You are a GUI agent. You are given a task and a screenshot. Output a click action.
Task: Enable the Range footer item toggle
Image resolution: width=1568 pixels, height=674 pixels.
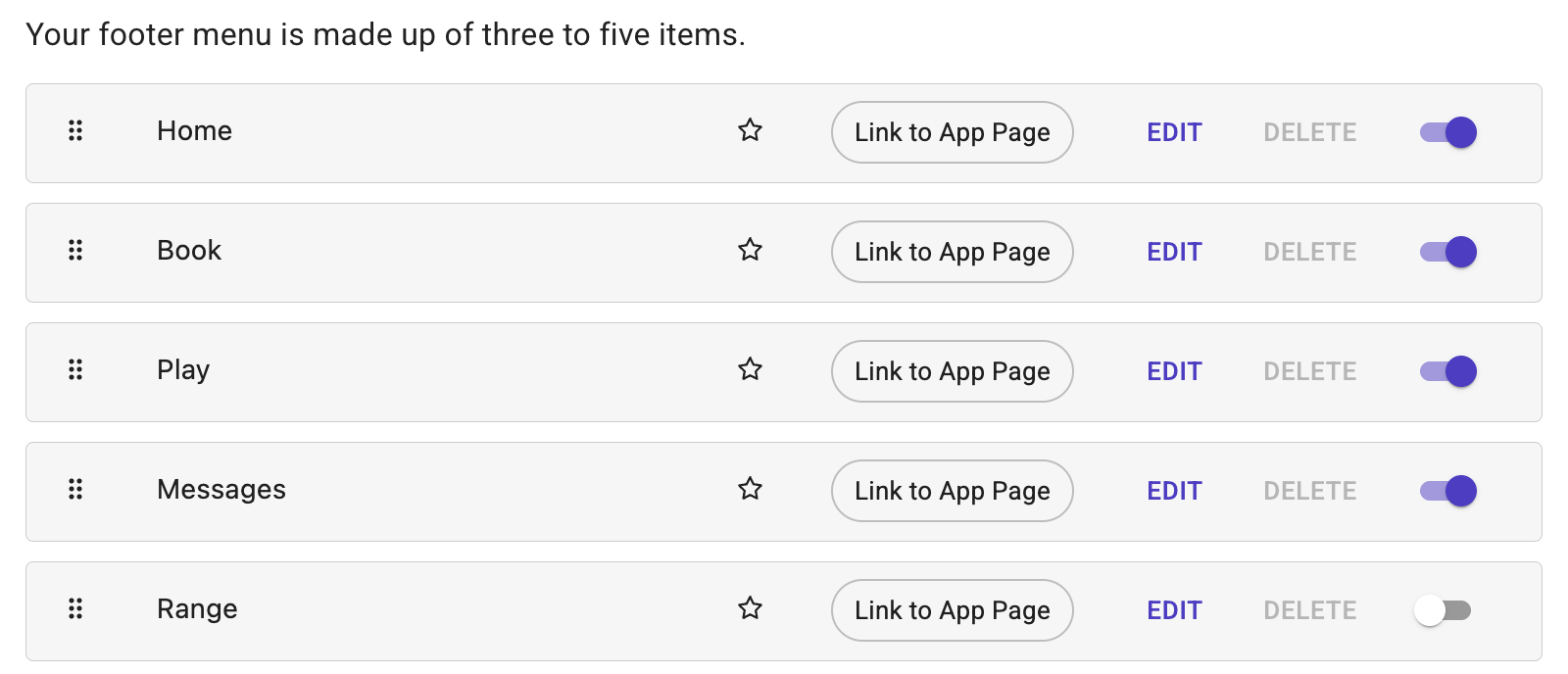[1443, 610]
